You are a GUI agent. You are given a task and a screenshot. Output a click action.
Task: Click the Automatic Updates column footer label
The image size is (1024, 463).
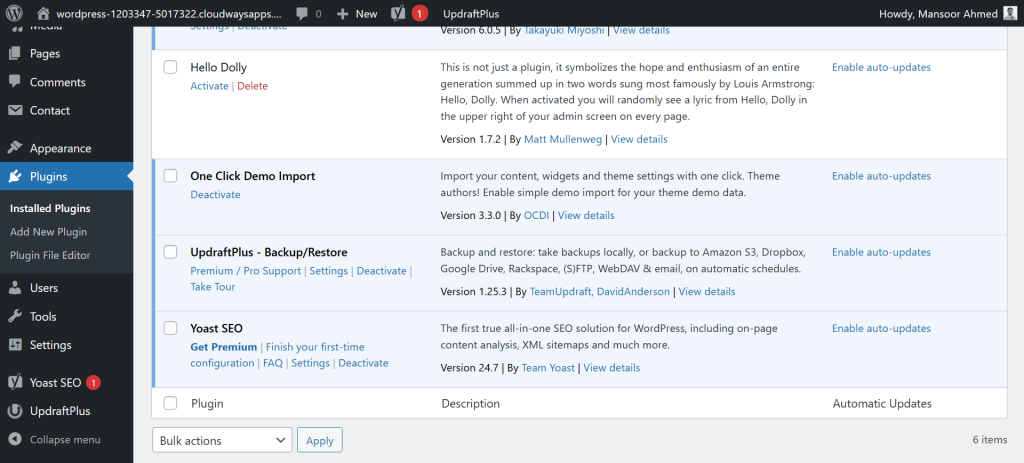pyautogui.click(x=882, y=404)
